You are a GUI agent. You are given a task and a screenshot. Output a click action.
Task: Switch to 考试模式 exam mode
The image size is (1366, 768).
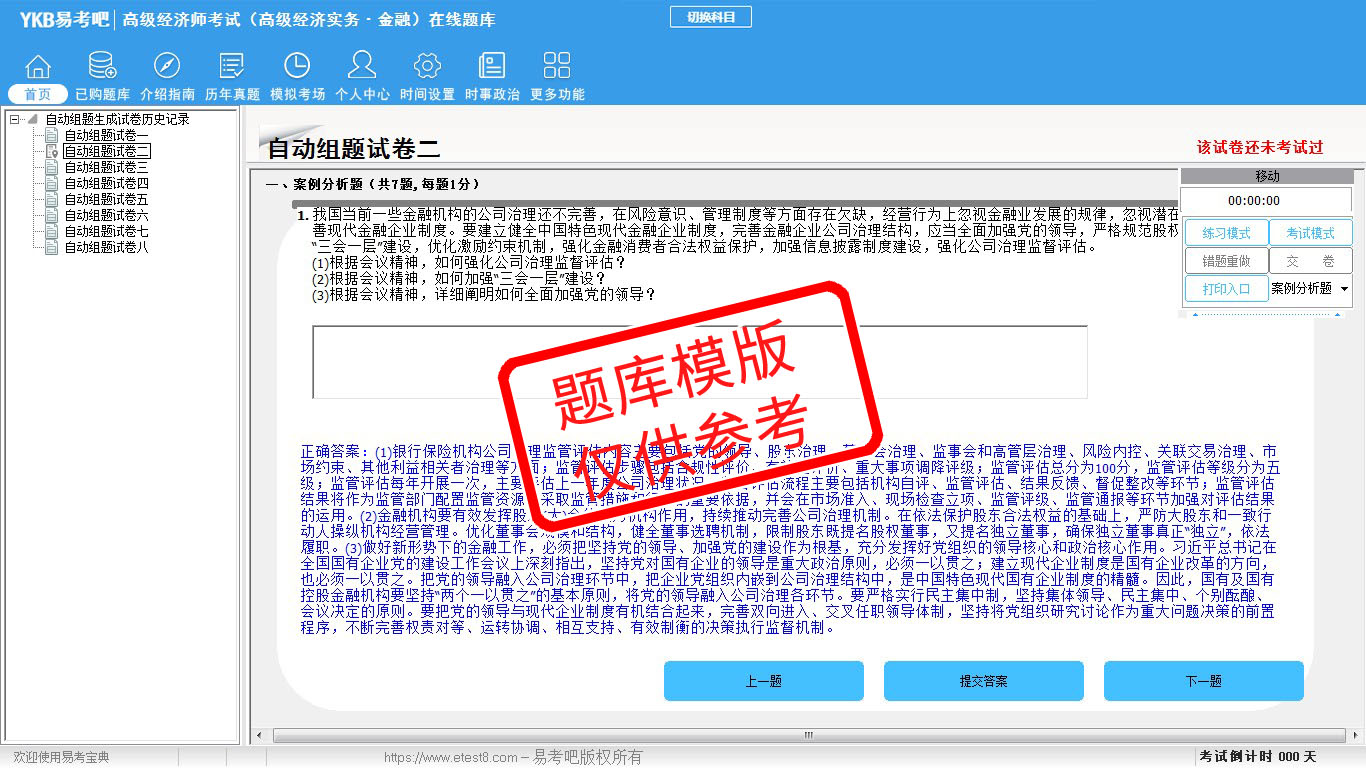(1310, 233)
